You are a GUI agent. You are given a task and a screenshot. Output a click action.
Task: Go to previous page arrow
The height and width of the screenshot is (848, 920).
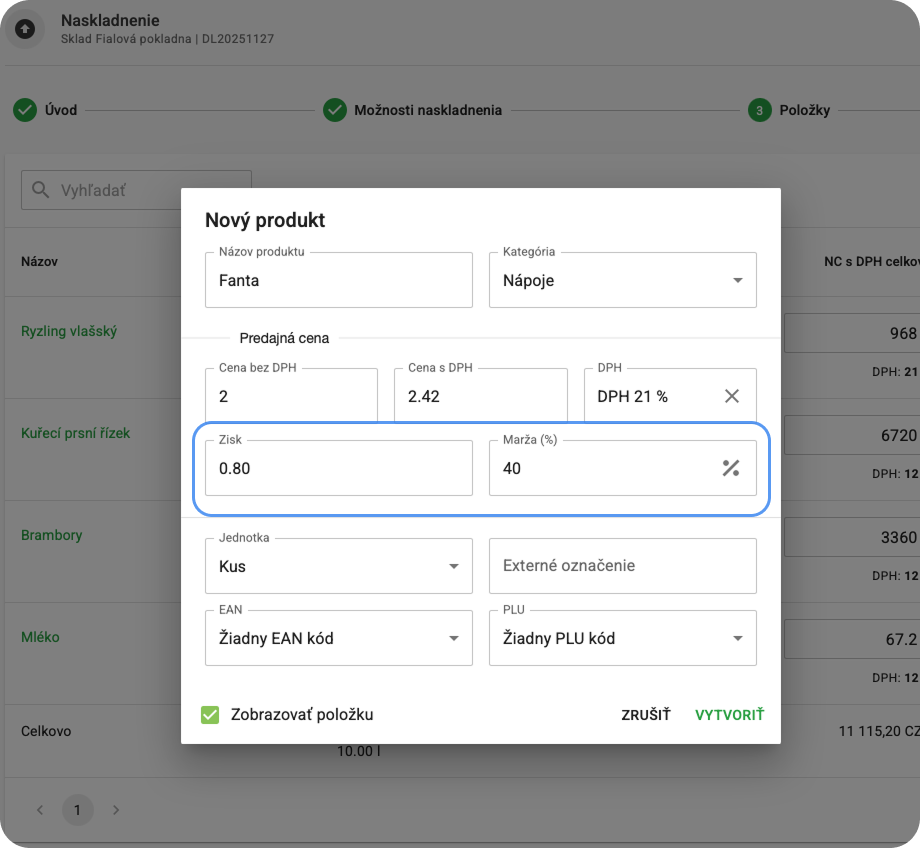click(x=40, y=810)
